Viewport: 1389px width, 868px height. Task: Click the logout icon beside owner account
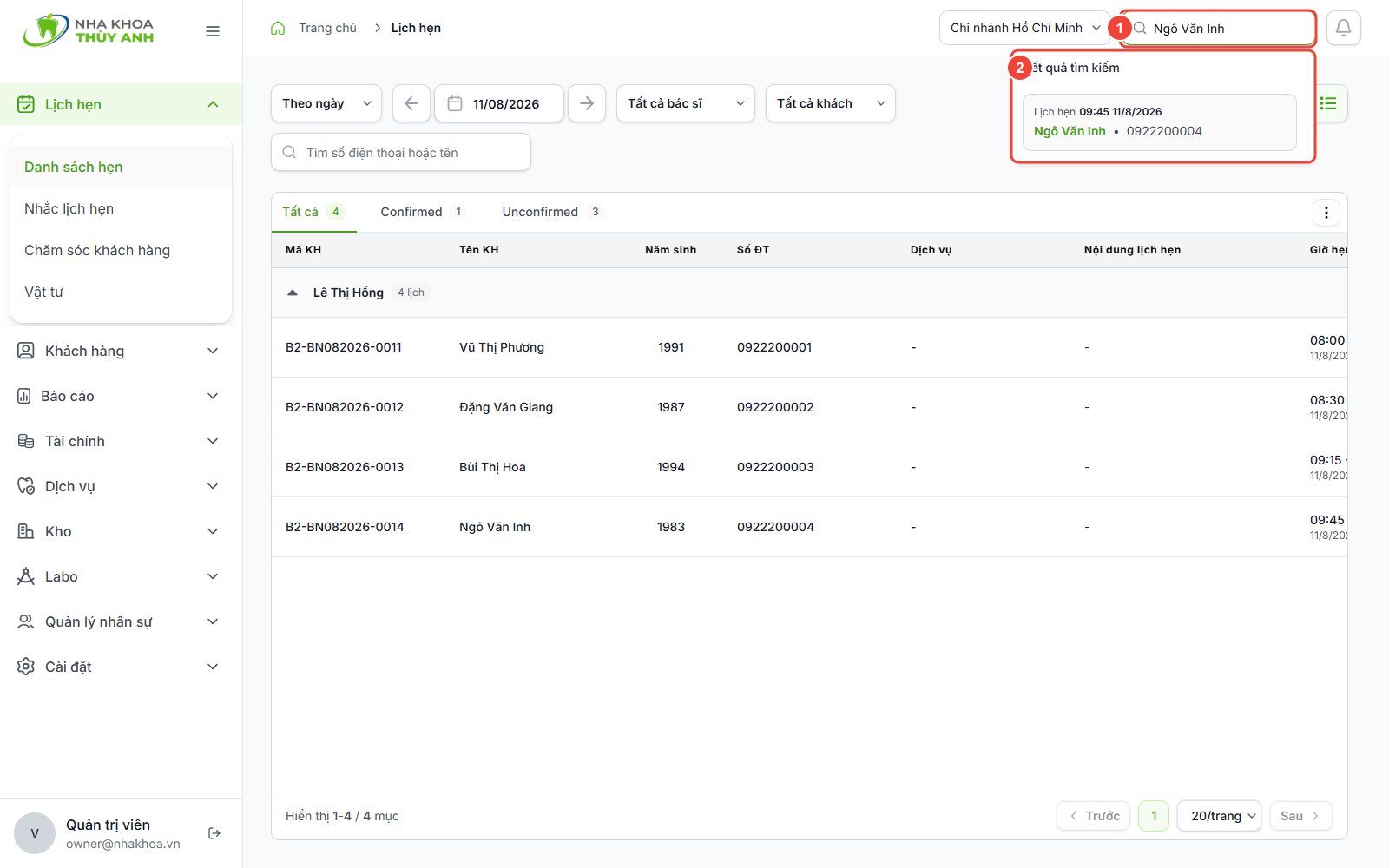coord(214,833)
